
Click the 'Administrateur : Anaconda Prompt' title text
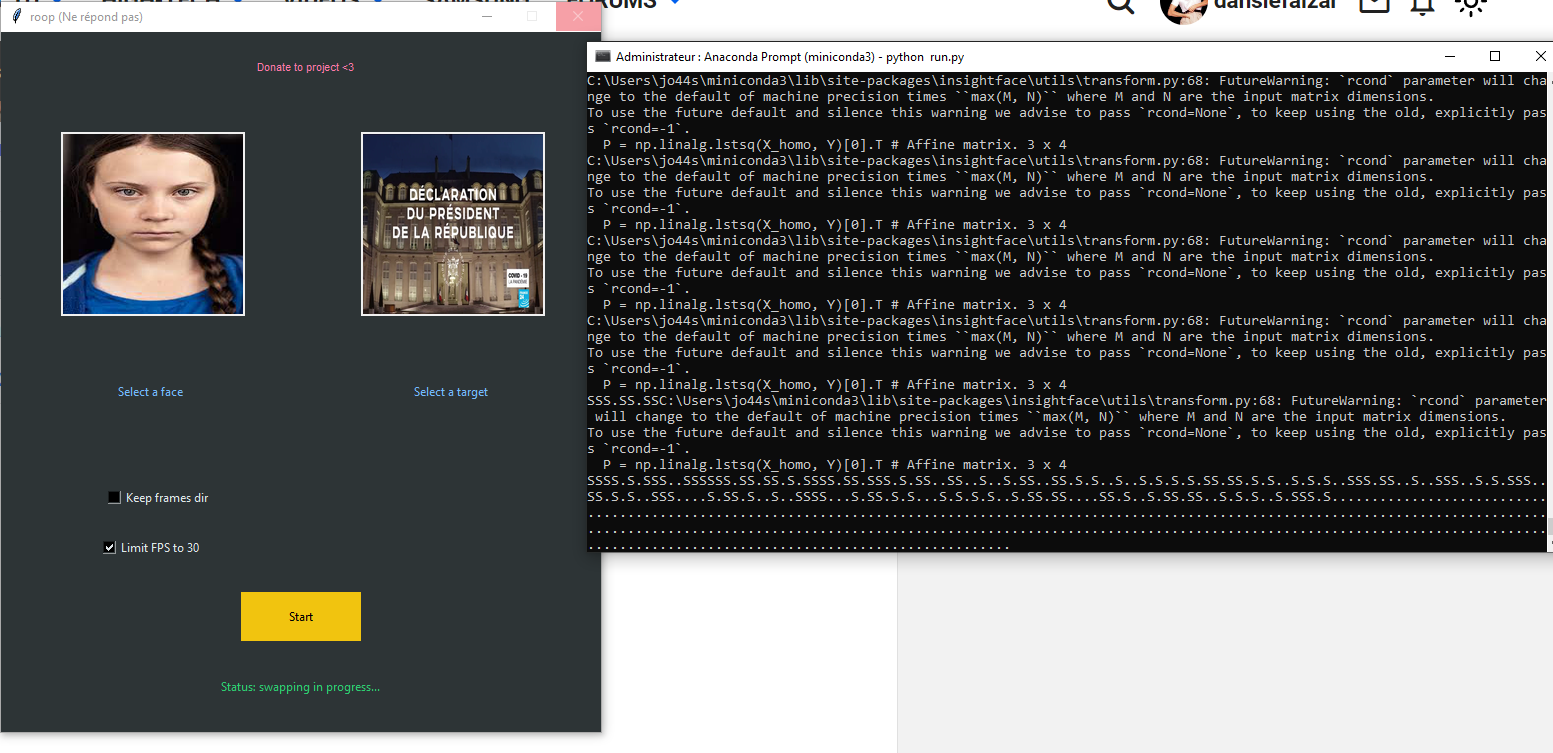pos(790,57)
